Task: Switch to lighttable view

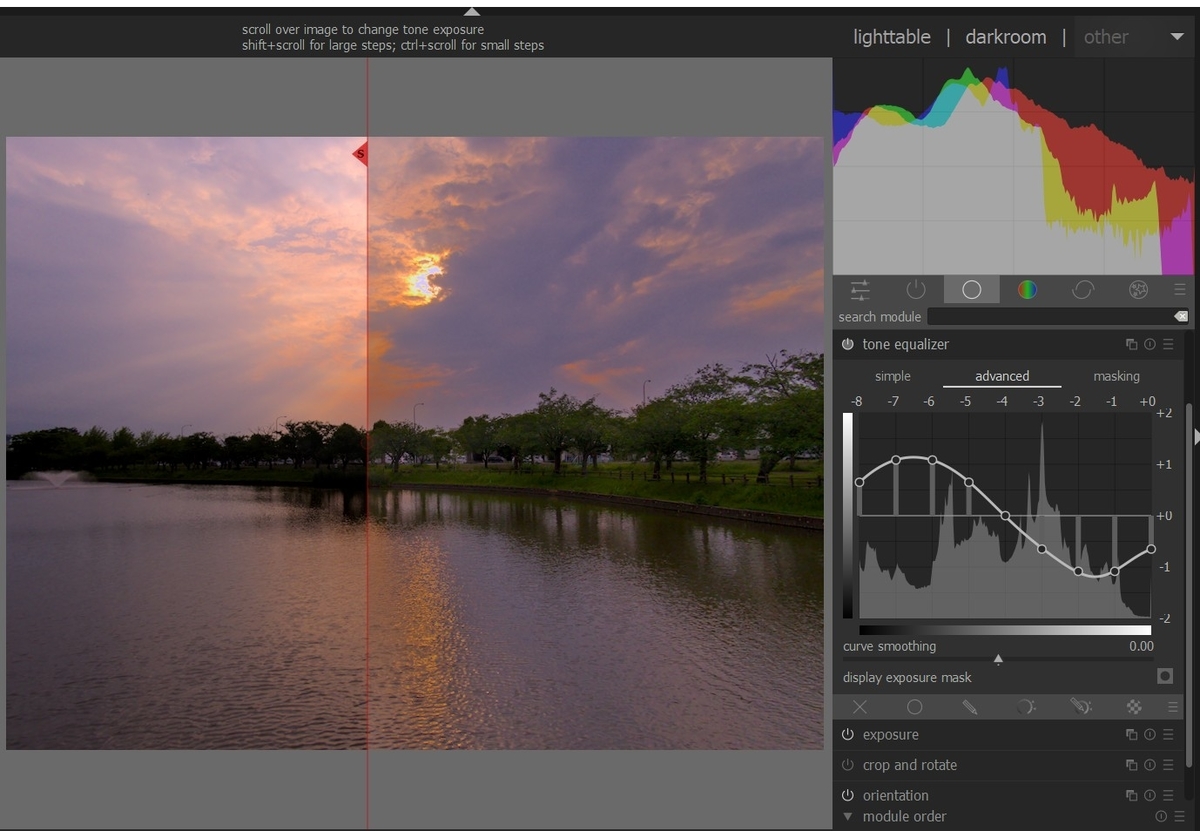Action: click(892, 37)
